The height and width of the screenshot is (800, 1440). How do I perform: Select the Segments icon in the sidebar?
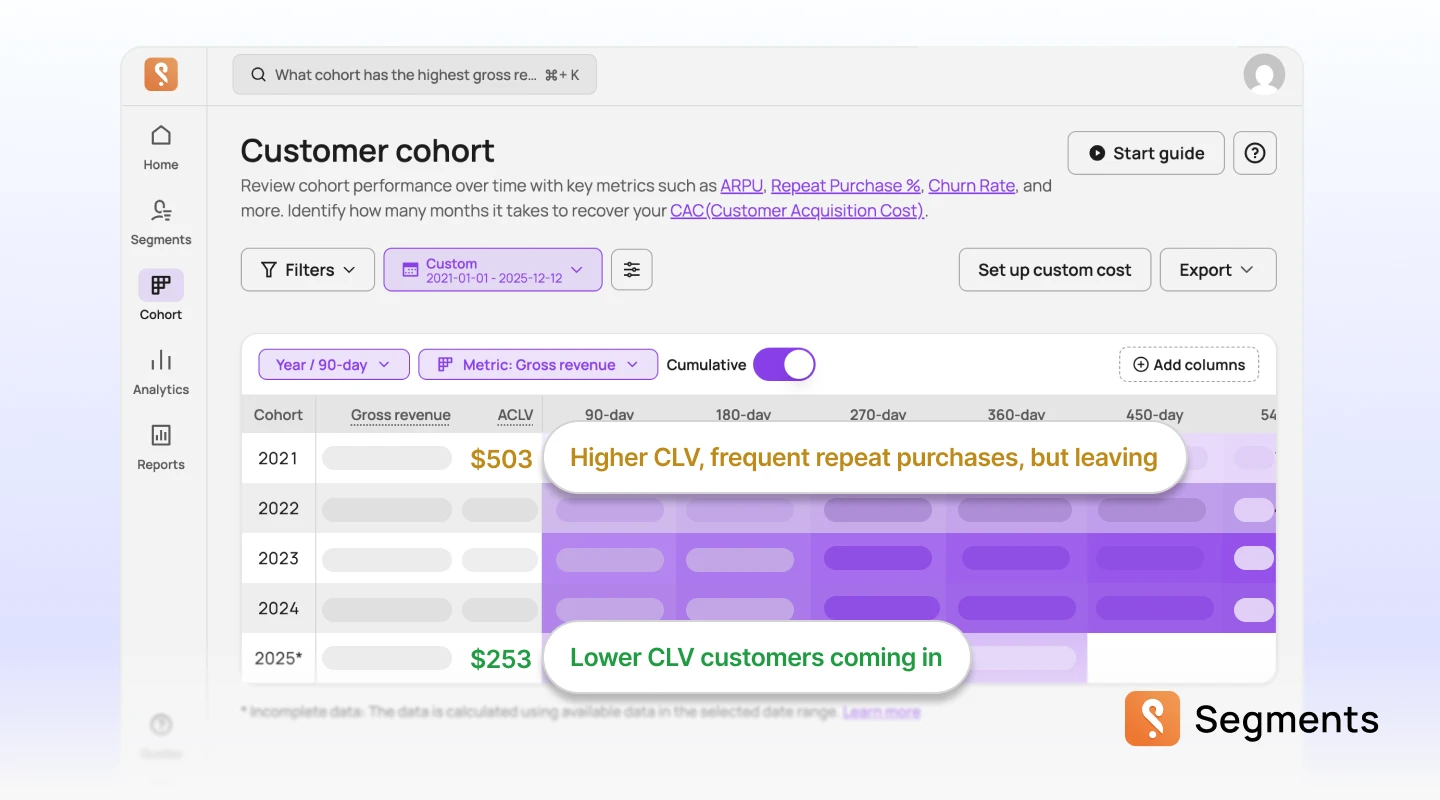pos(160,222)
